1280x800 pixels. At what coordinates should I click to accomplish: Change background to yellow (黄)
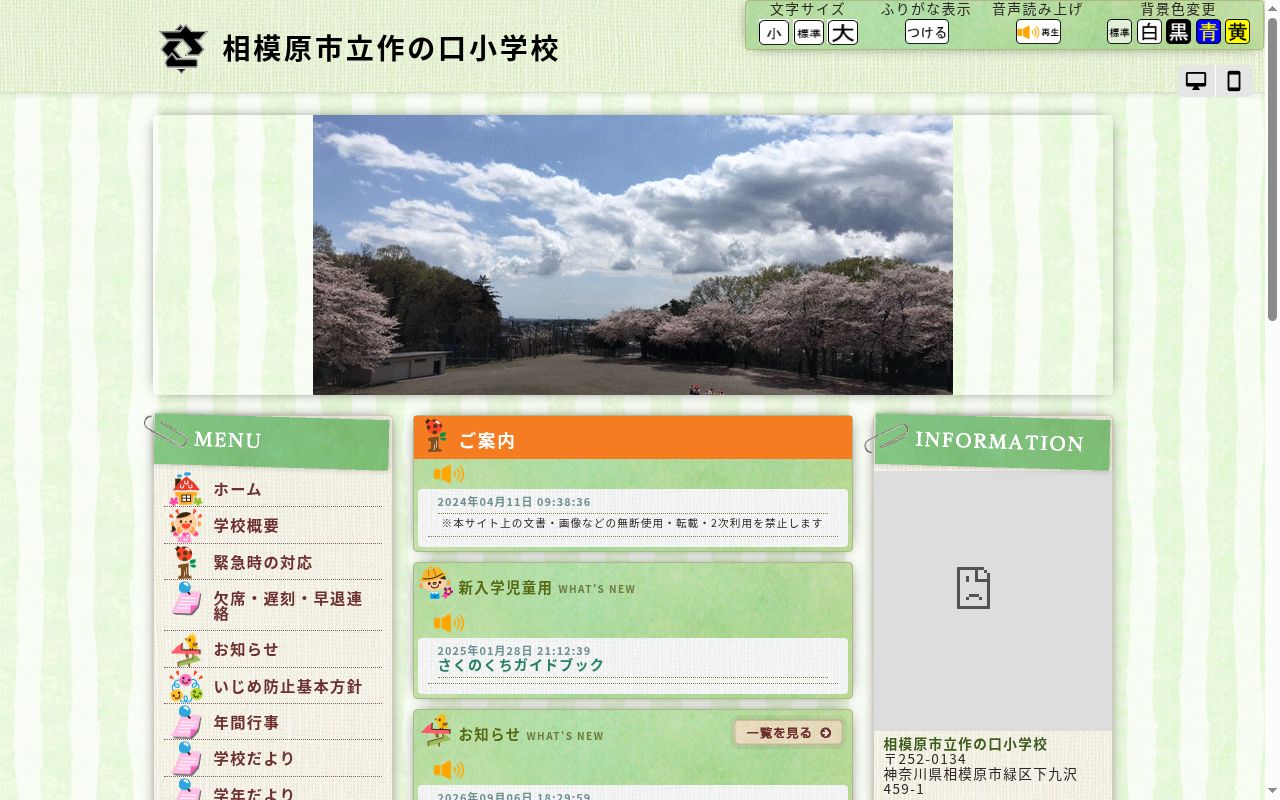click(1238, 32)
